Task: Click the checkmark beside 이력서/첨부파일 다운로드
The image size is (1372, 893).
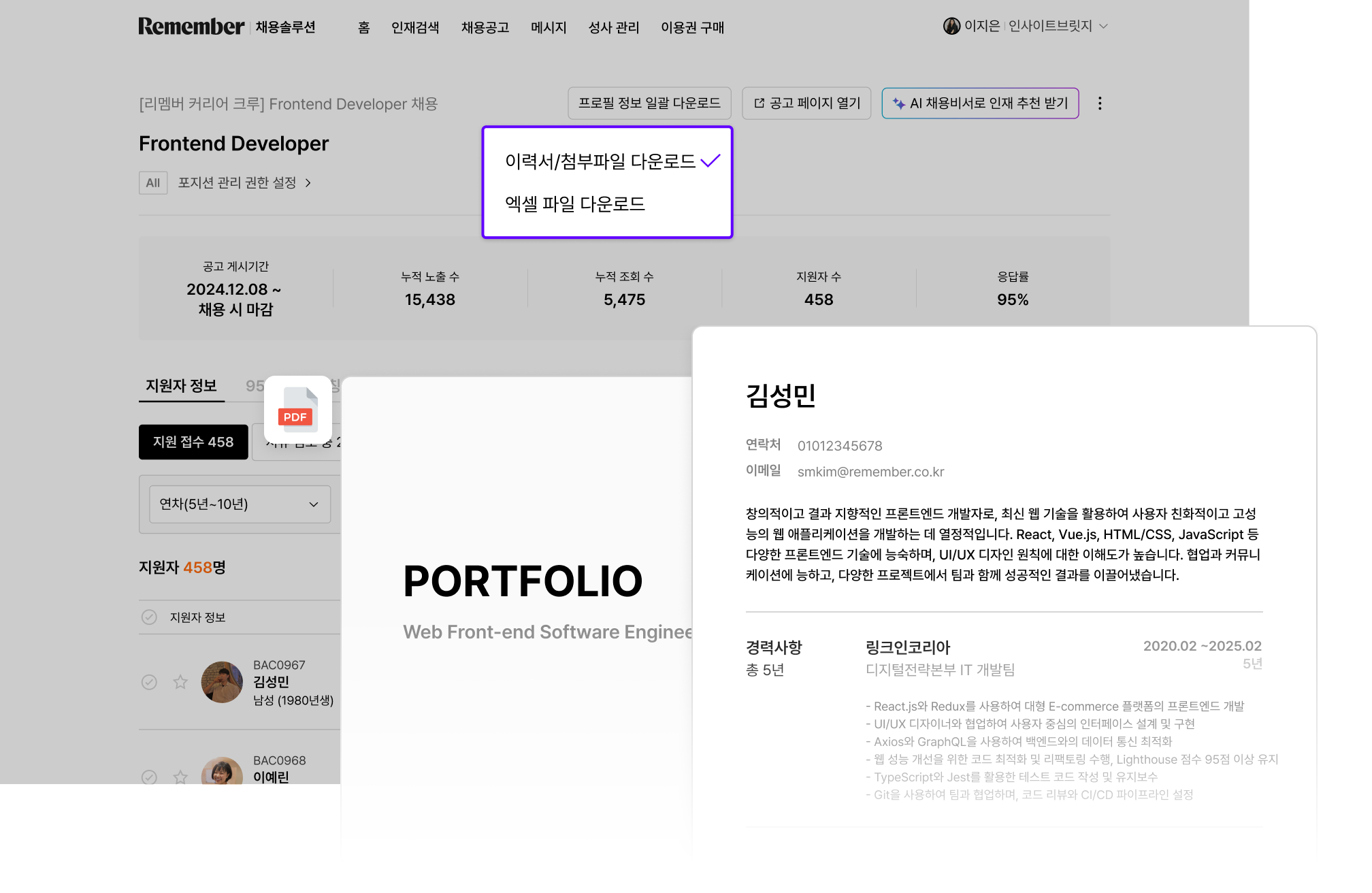Action: tap(710, 162)
